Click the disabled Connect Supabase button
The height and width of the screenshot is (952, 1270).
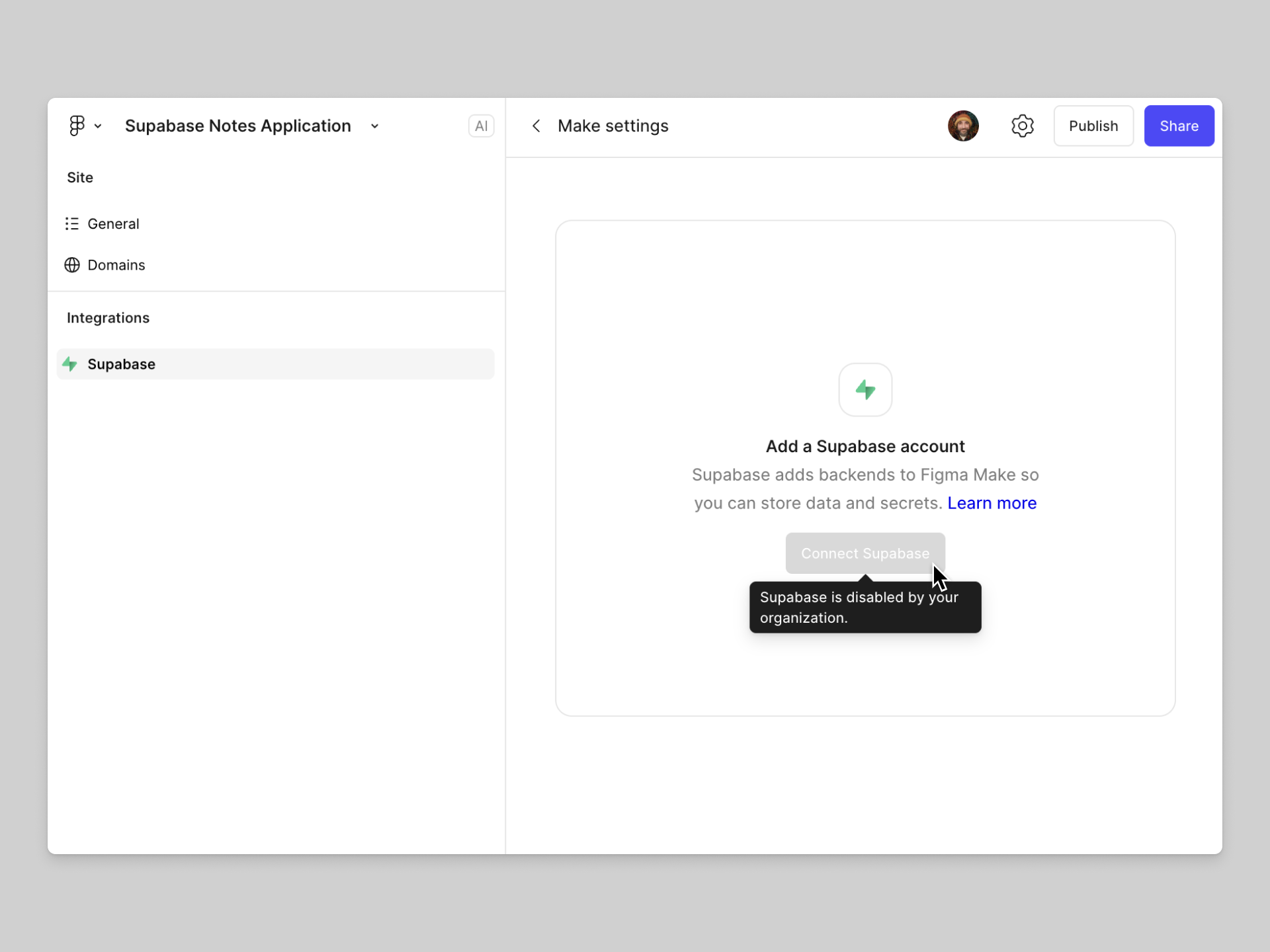coord(865,553)
